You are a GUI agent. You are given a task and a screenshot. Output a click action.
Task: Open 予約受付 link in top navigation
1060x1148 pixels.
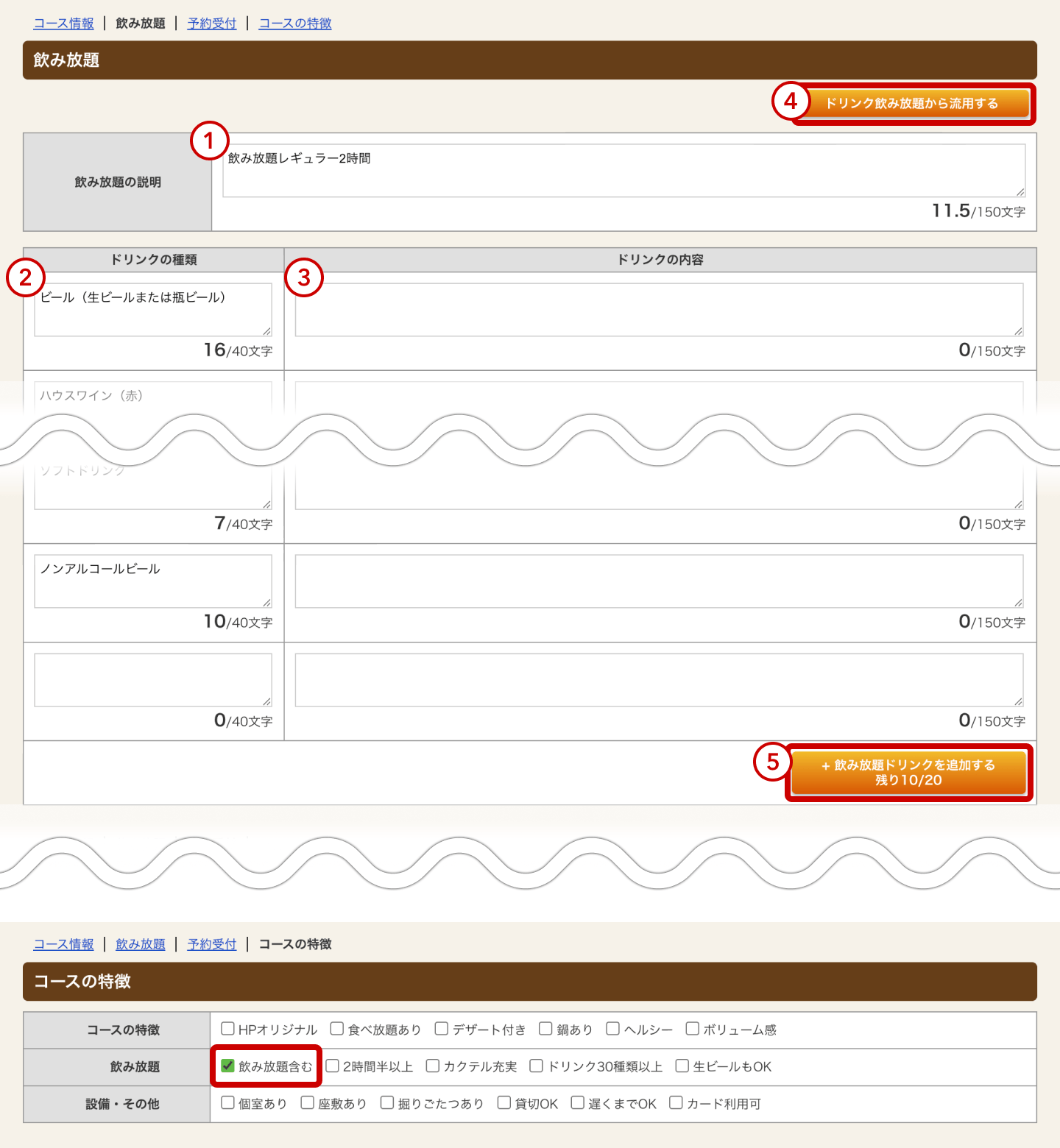click(212, 24)
